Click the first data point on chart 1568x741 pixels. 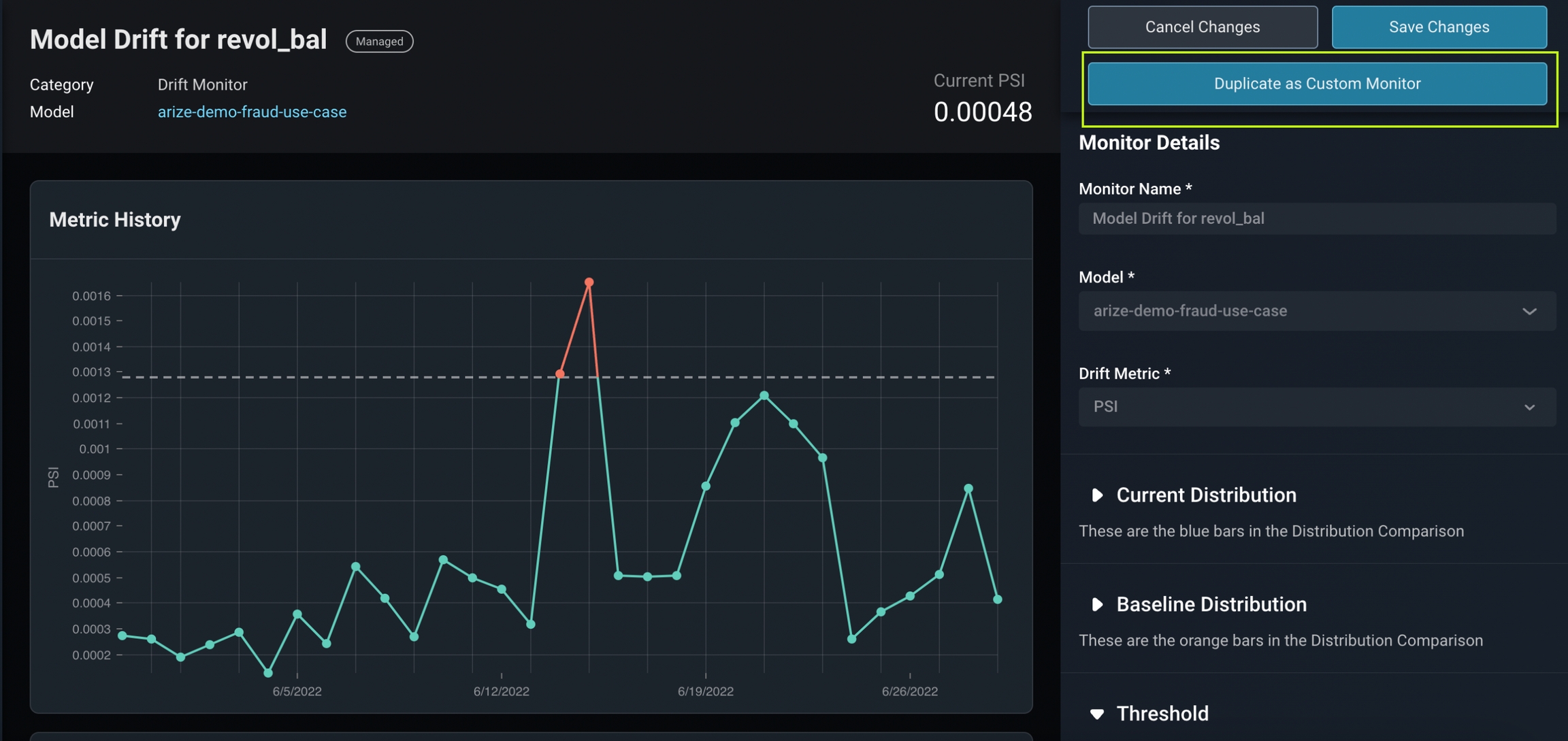coord(122,636)
